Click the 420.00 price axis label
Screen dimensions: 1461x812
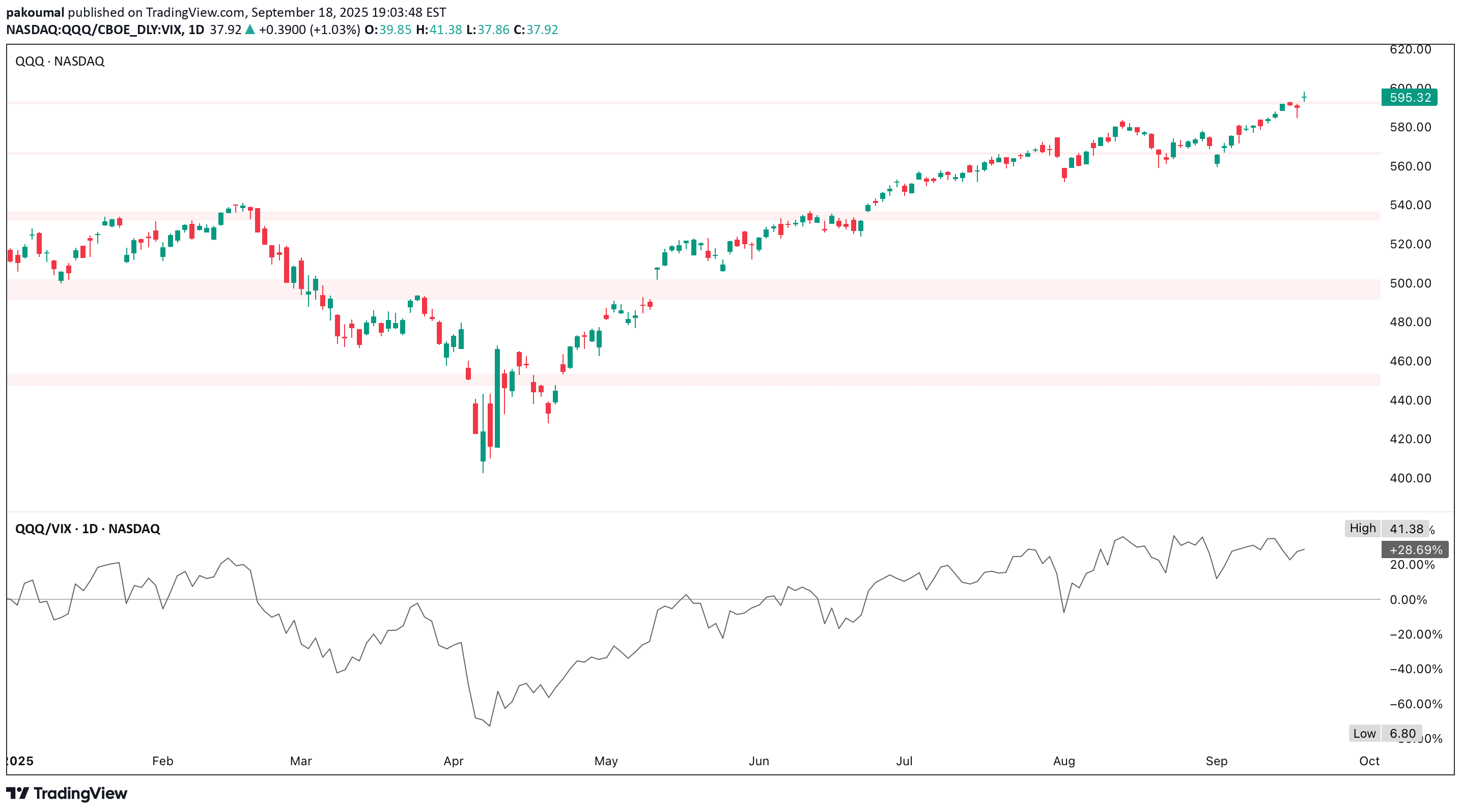click(1410, 439)
